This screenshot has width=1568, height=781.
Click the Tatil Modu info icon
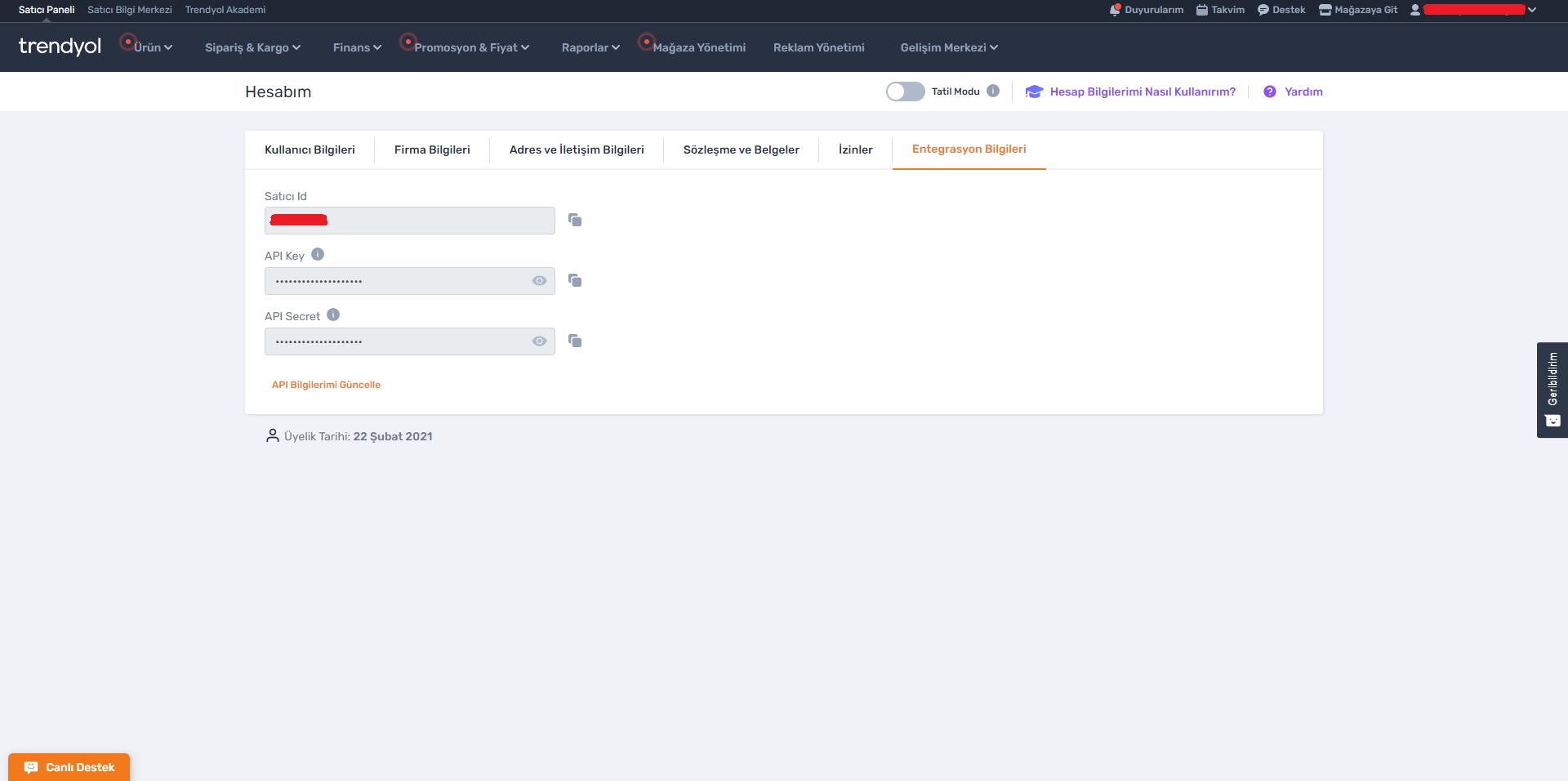pos(993,91)
